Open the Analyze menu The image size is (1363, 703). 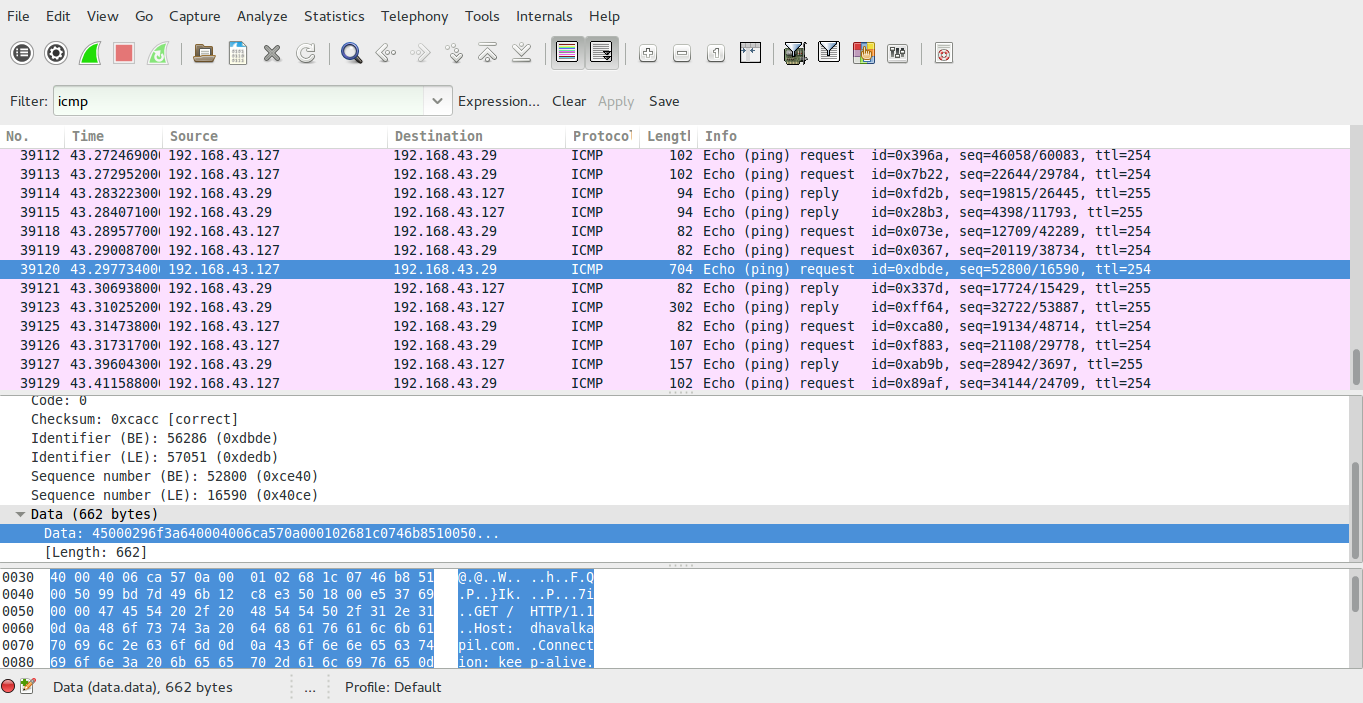coord(262,16)
